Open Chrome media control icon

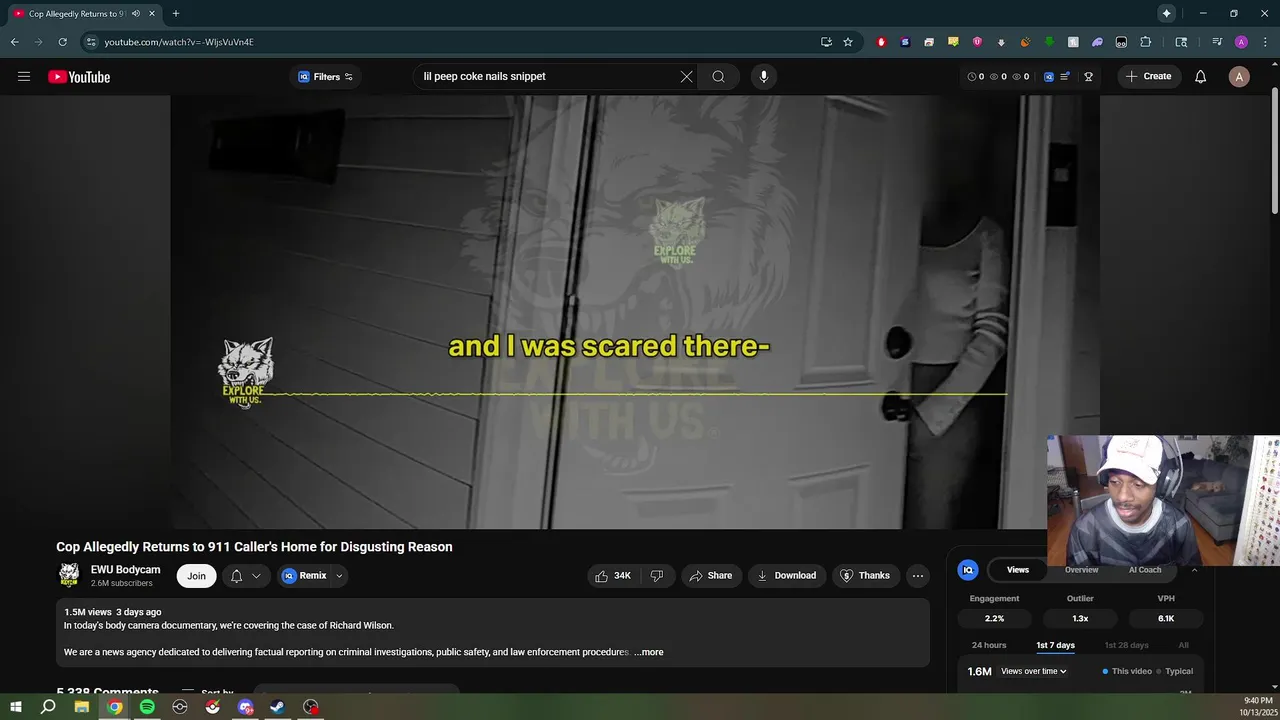click(1217, 42)
